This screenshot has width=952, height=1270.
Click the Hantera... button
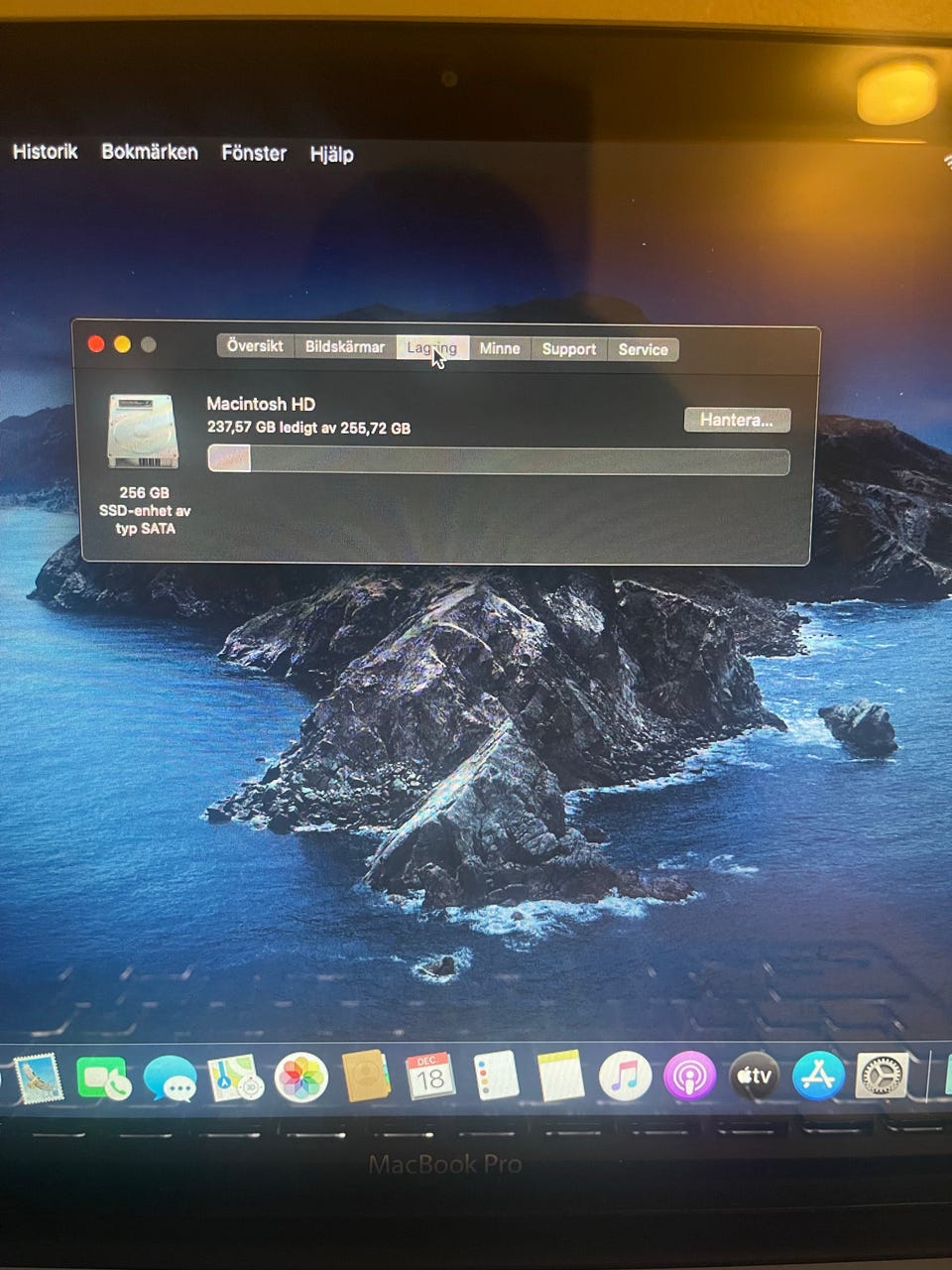point(737,420)
